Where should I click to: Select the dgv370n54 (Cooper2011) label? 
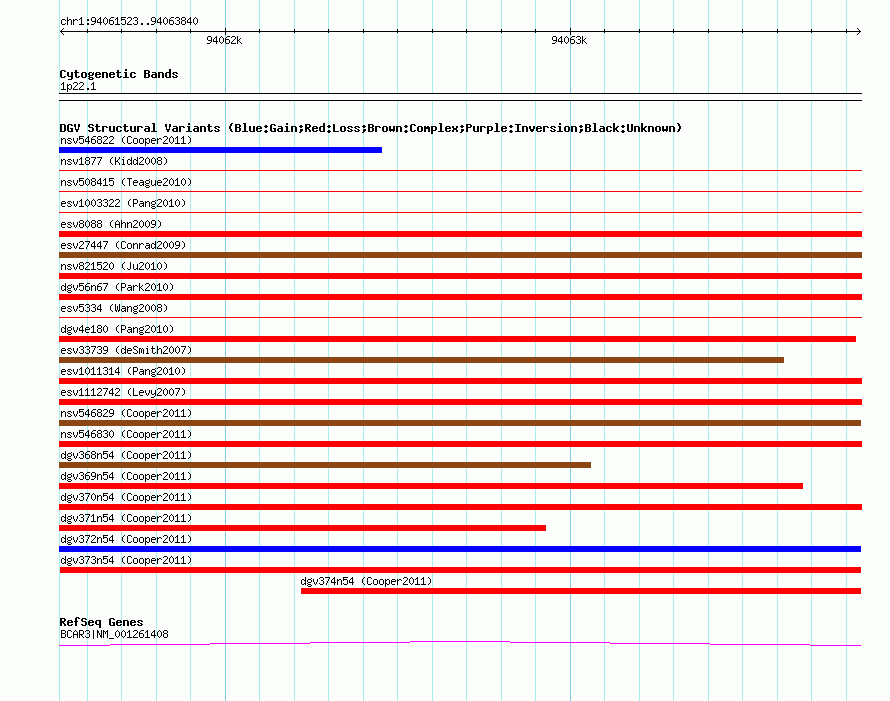(126, 497)
